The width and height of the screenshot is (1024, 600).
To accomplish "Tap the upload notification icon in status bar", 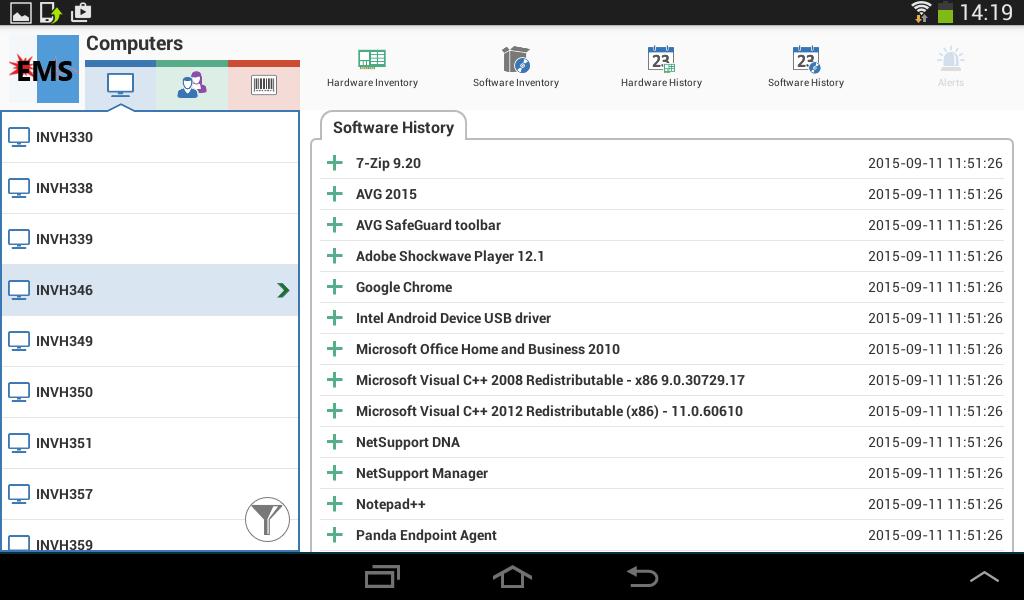I will coord(50,12).
